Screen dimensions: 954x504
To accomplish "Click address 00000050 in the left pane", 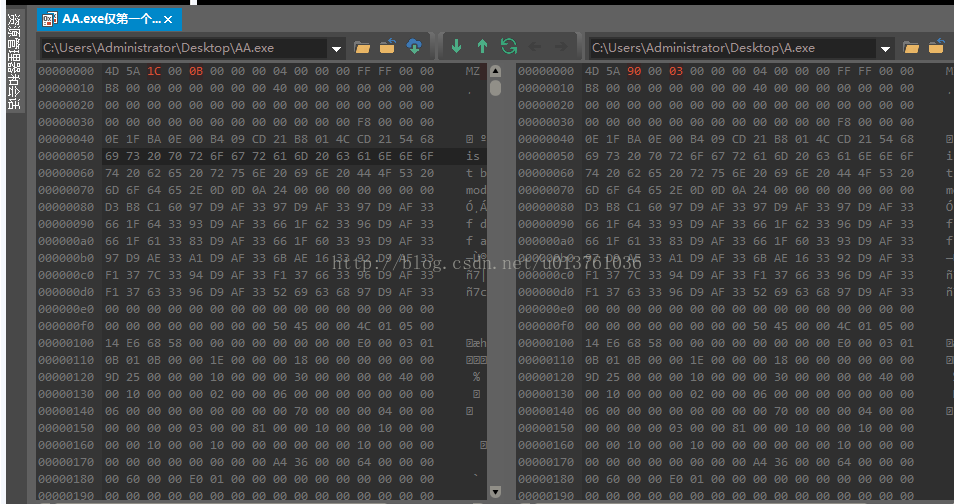I will [x=66, y=156].
